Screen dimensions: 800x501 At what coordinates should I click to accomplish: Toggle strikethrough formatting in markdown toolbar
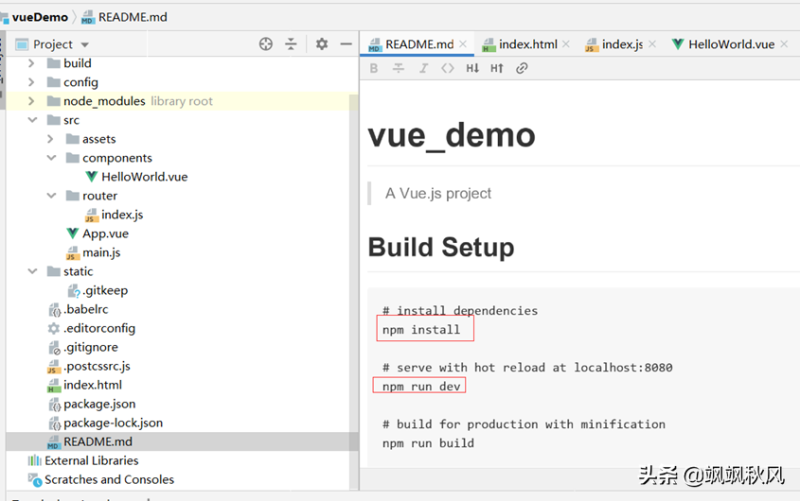pos(398,69)
